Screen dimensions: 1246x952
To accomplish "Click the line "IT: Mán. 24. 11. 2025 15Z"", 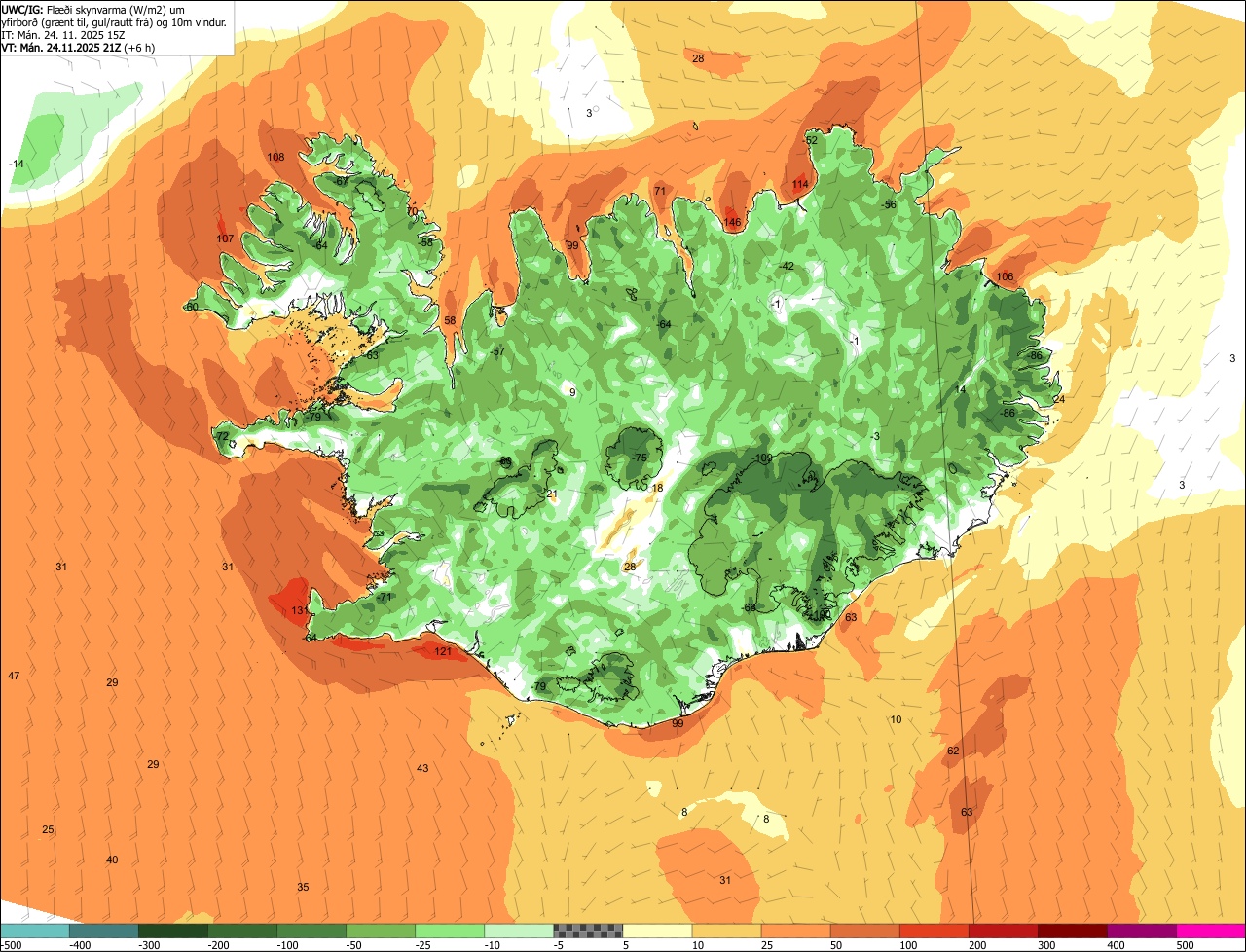I will 63,34.
